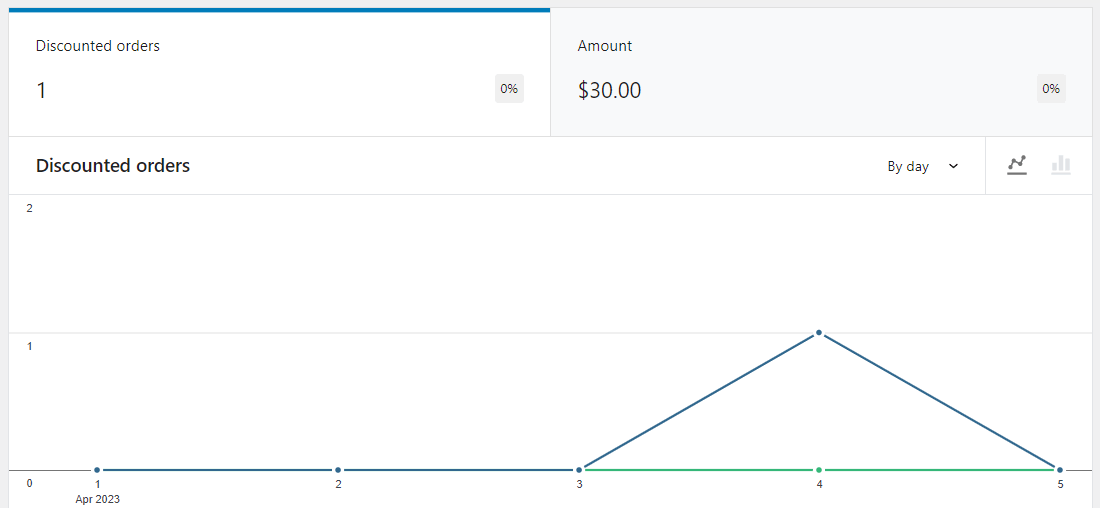Switch to the line chart view

(1017, 165)
